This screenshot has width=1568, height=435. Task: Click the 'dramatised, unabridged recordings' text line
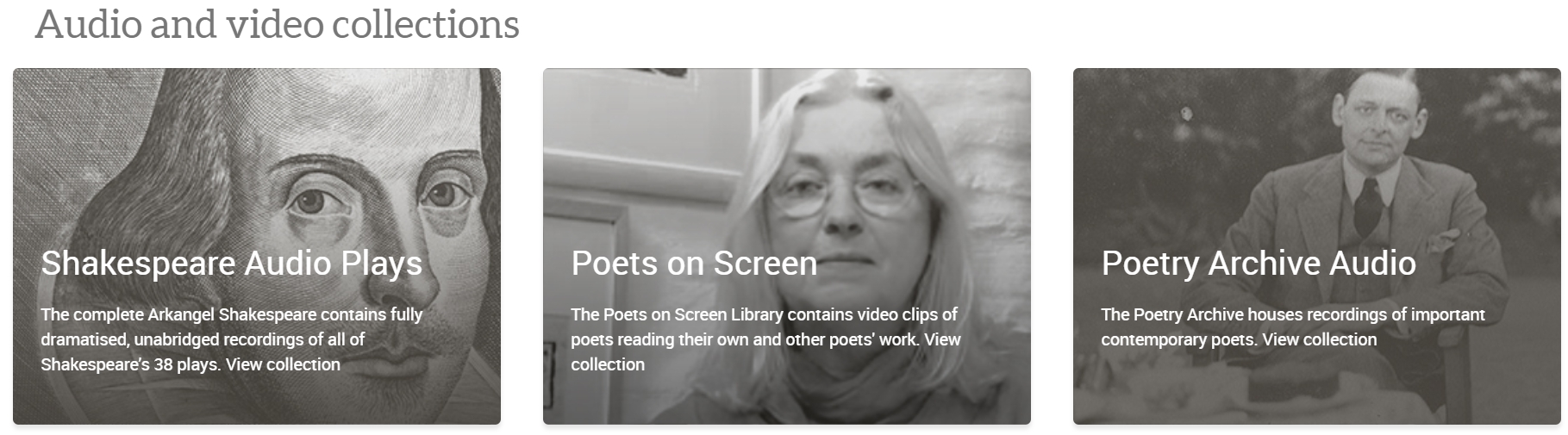pos(203,339)
